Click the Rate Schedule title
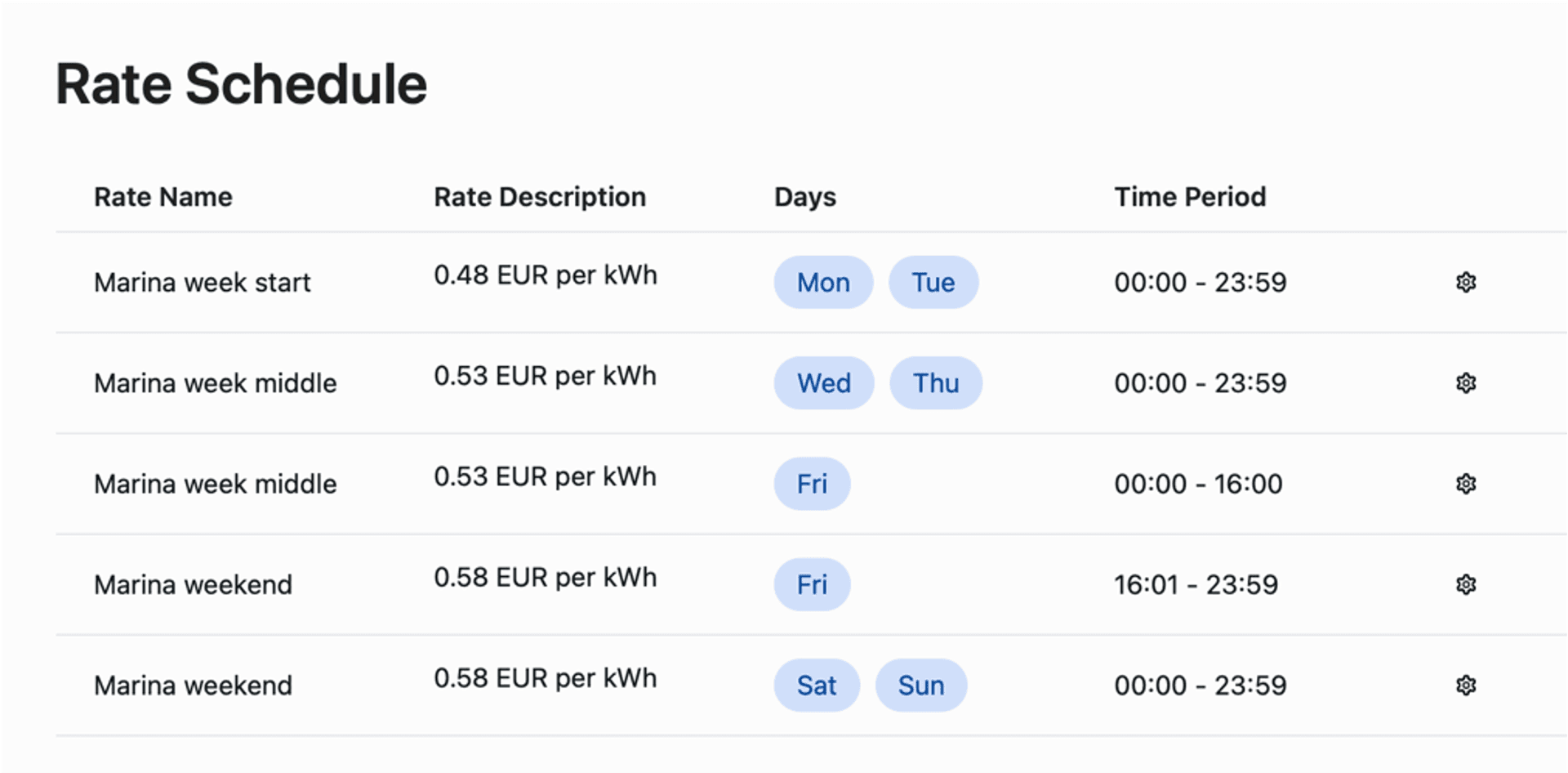The width and height of the screenshot is (1568, 773). coord(241,82)
